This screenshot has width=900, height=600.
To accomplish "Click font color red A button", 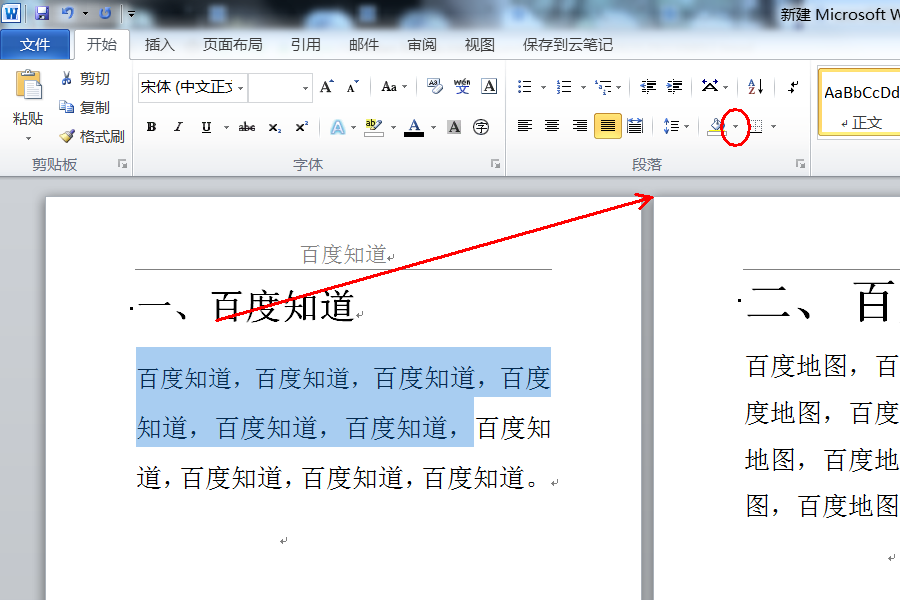I will 414,127.
